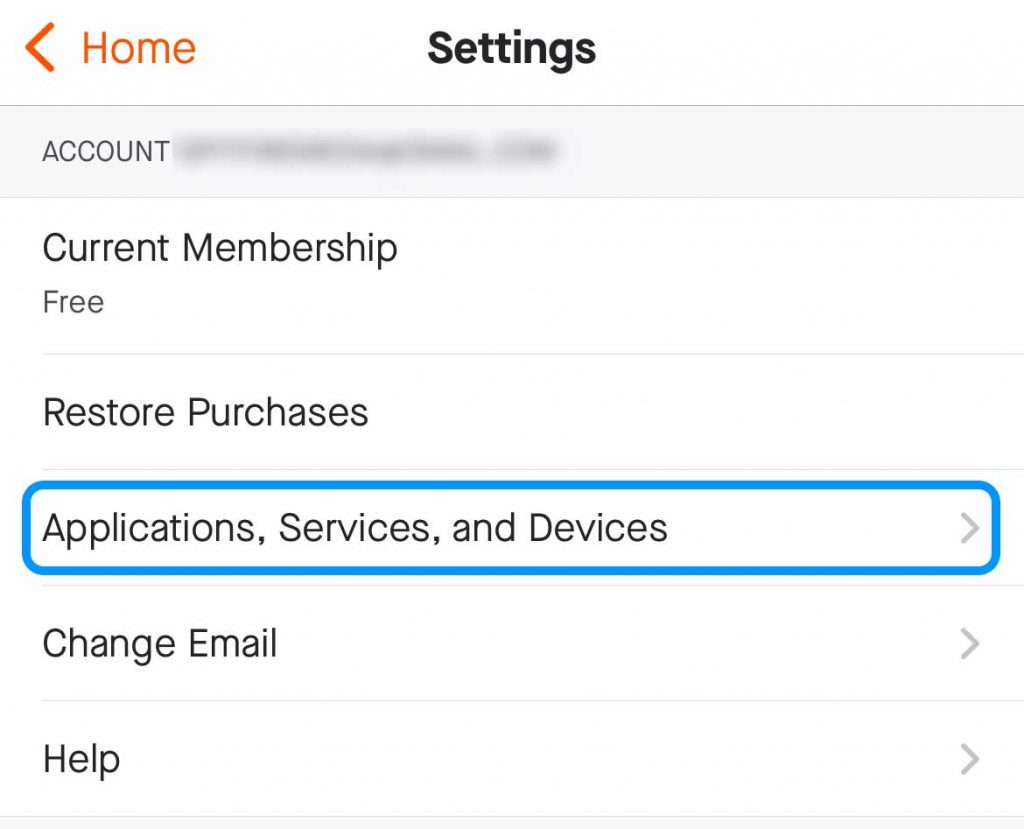
Task: Tap the orange back arrow icon
Action: point(40,48)
